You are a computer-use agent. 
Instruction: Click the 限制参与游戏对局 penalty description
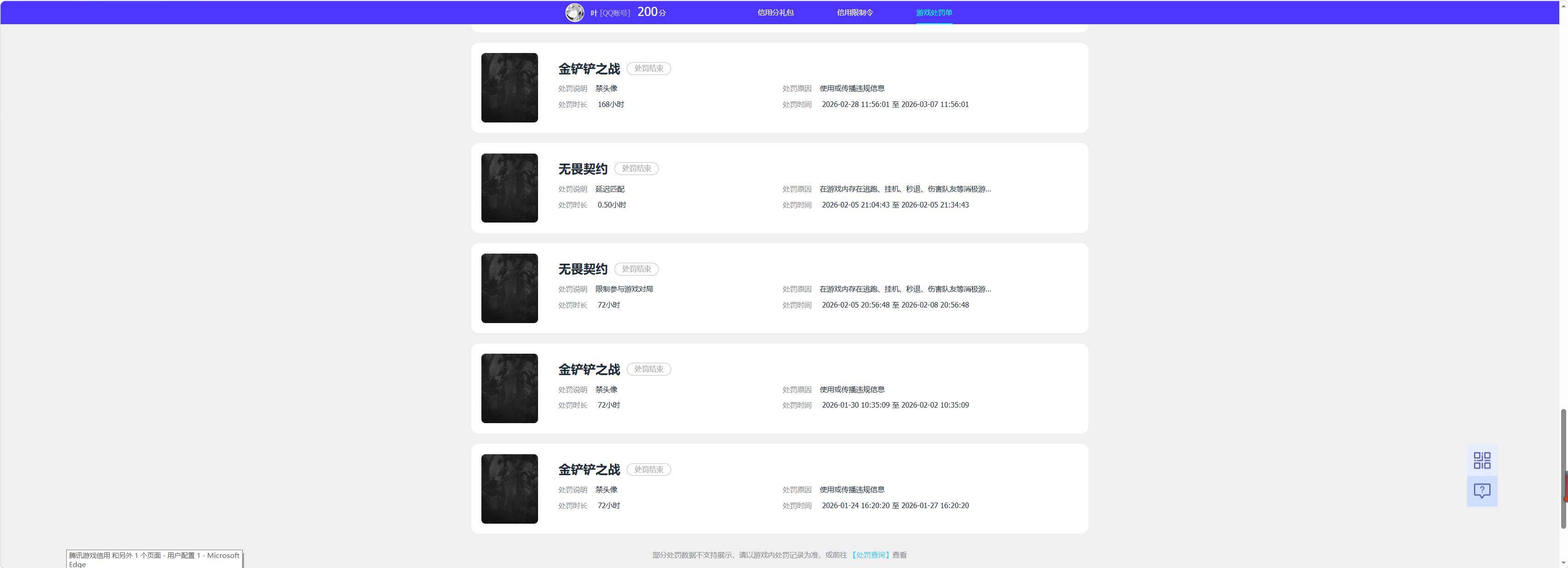click(624, 289)
